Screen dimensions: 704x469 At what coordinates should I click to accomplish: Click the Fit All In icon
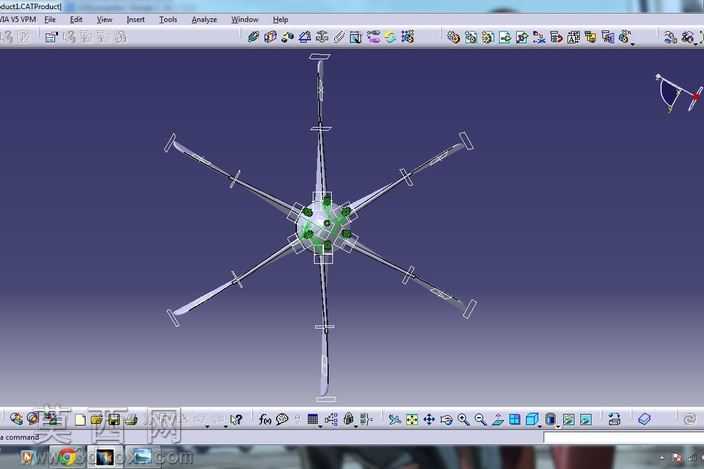412,420
